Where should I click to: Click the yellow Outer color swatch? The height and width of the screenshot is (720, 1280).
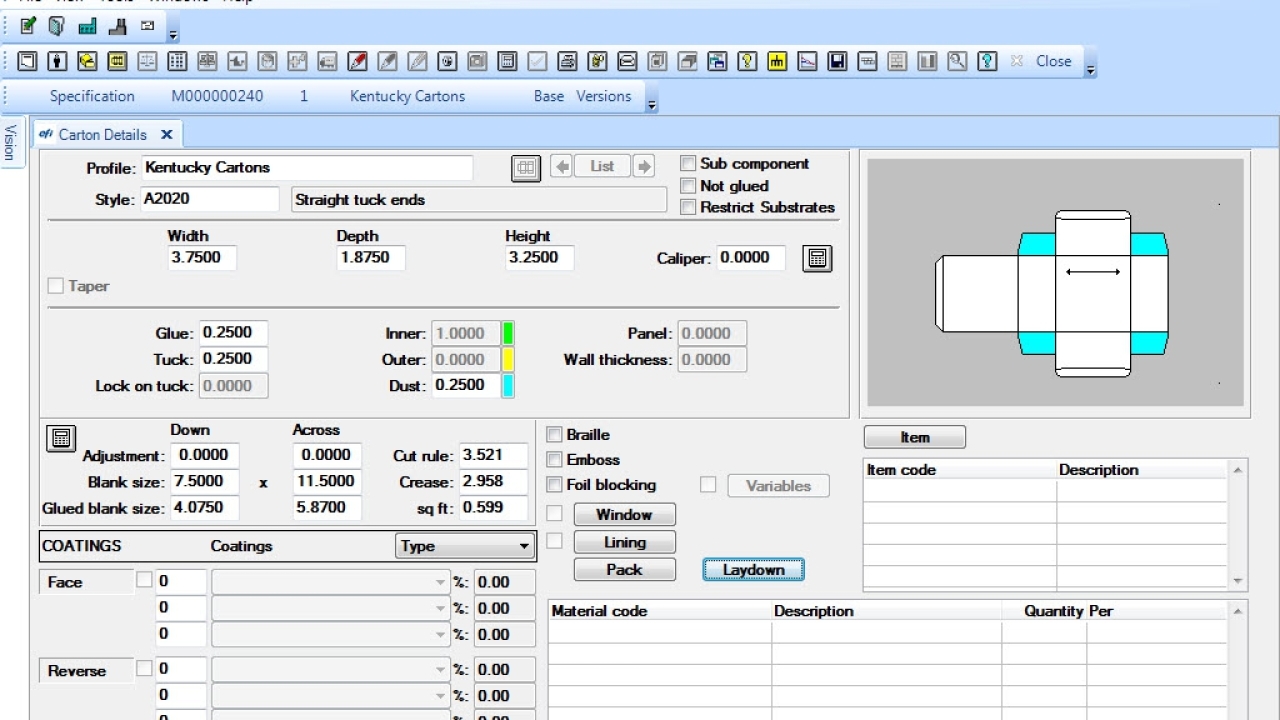[x=508, y=359]
